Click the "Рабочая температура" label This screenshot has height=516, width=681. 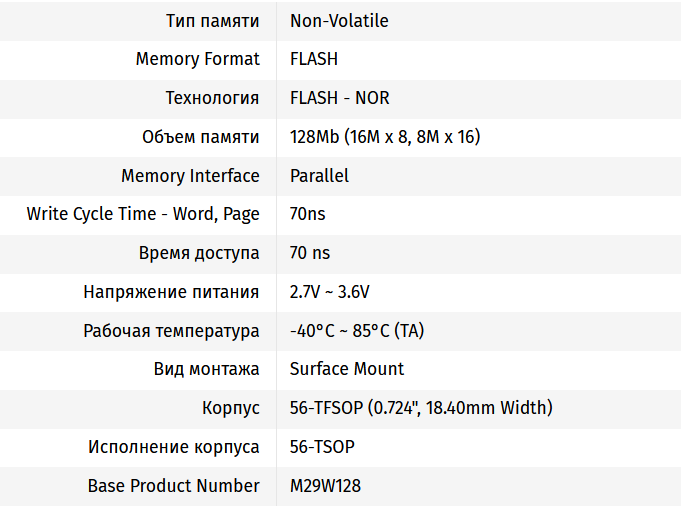pos(171,331)
